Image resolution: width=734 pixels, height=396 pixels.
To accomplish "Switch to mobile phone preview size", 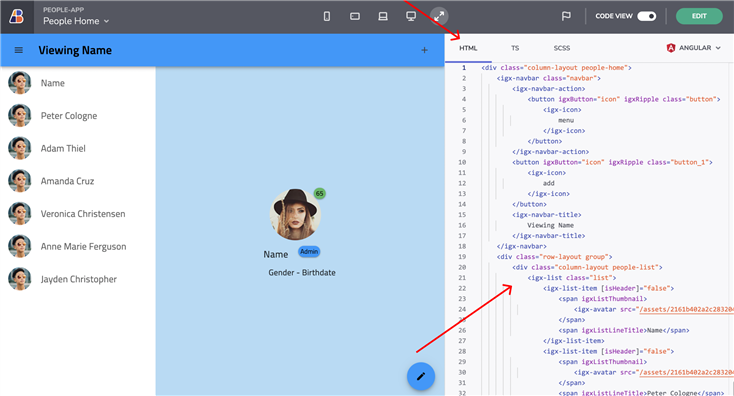I will [327, 16].
